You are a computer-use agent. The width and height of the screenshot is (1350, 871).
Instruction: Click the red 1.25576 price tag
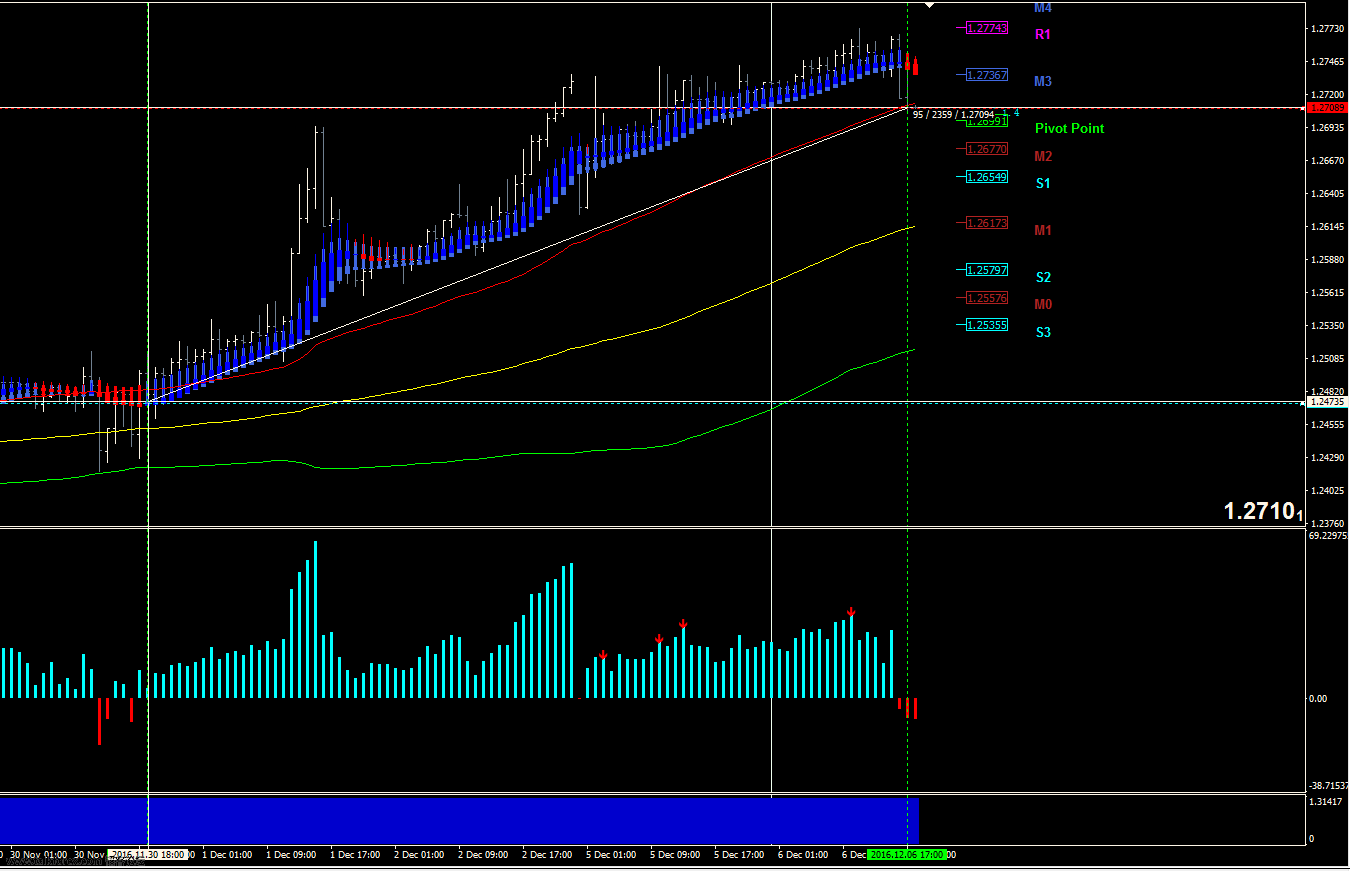click(x=986, y=298)
